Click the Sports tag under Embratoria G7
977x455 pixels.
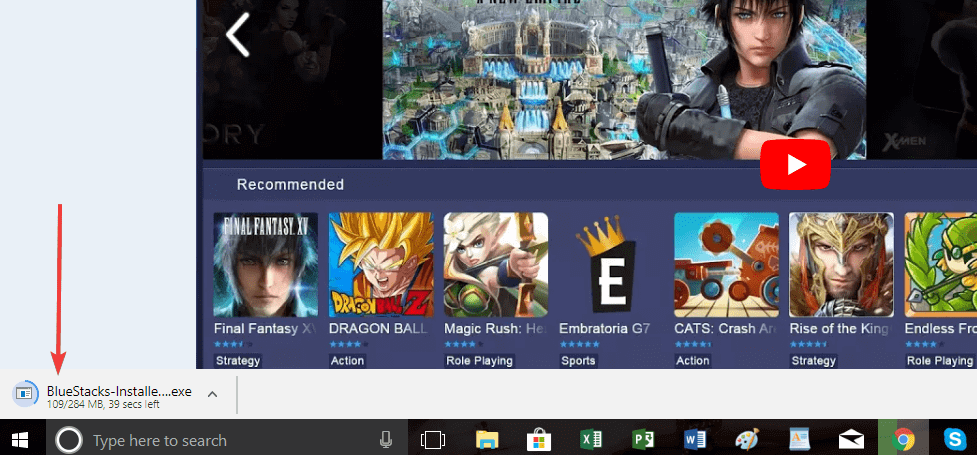tap(578, 361)
